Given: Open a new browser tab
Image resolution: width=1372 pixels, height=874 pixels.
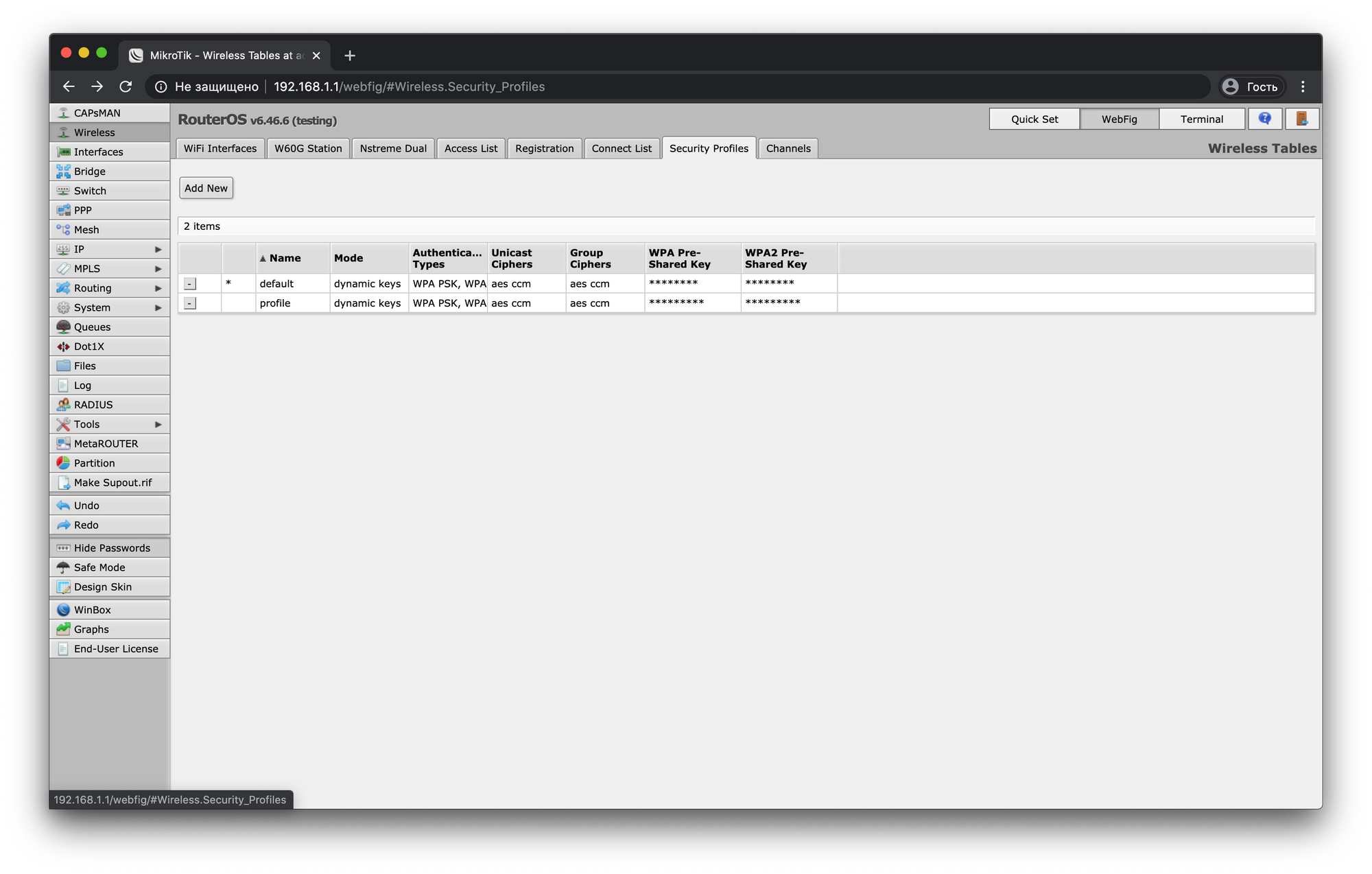Looking at the screenshot, I should pyautogui.click(x=350, y=56).
